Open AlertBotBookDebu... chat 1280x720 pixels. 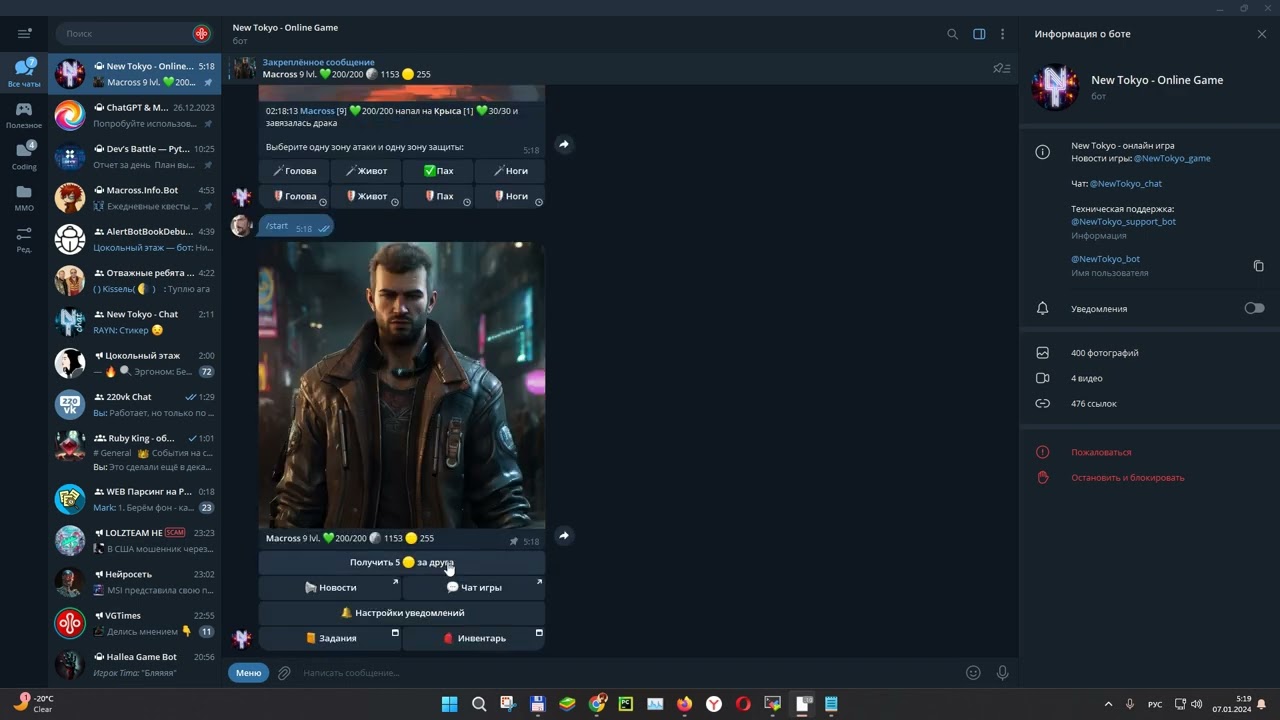point(135,239)
